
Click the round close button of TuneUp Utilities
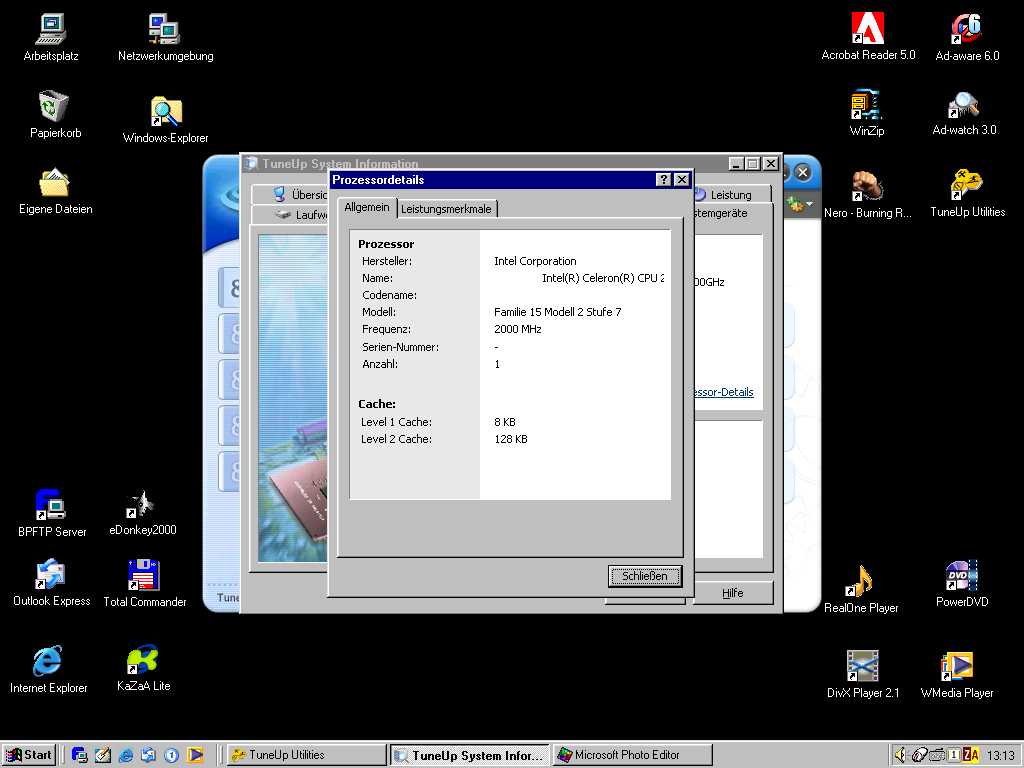click(803, 172)
